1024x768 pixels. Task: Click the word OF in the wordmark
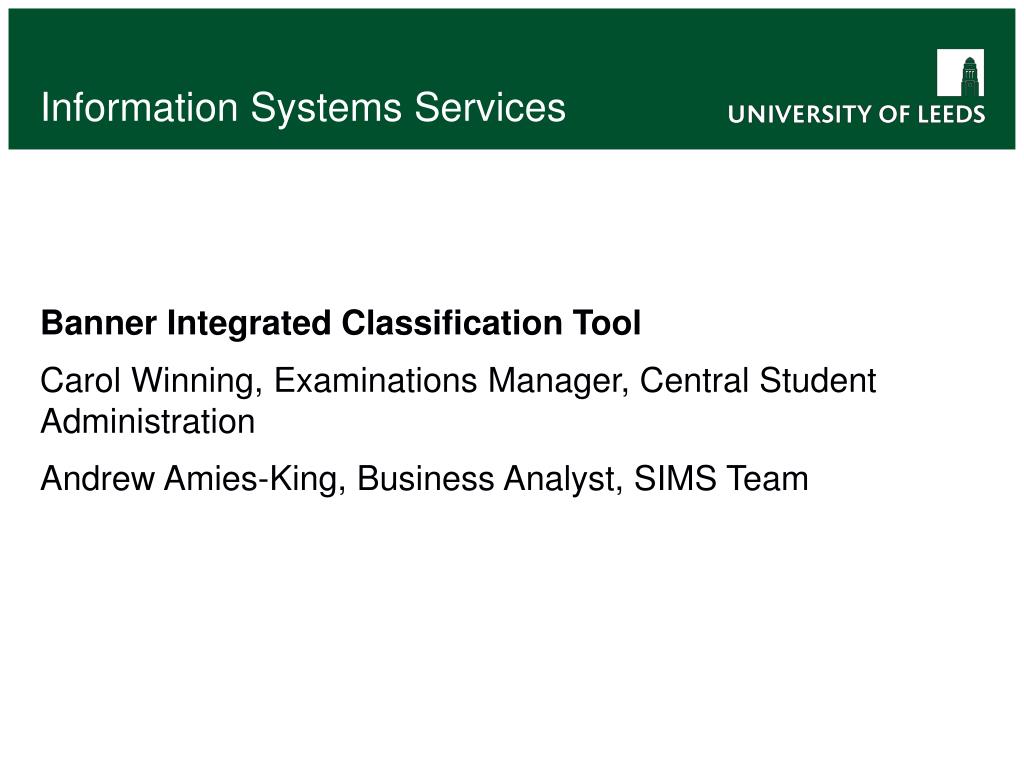(895, 114)
